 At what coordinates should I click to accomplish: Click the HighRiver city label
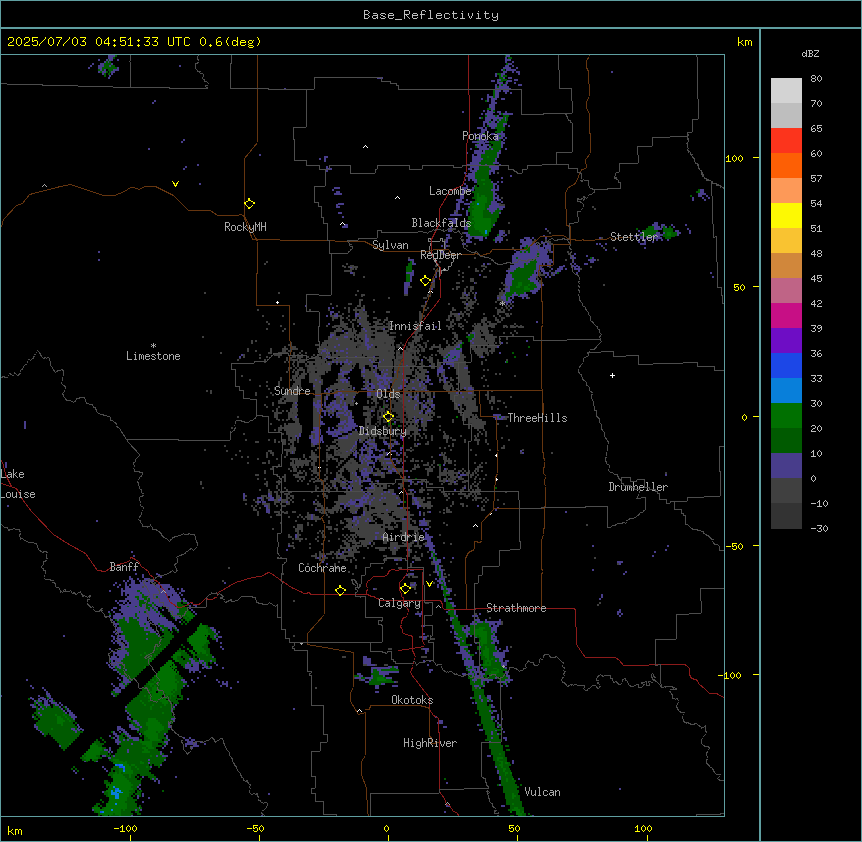[x=430, y=743]
